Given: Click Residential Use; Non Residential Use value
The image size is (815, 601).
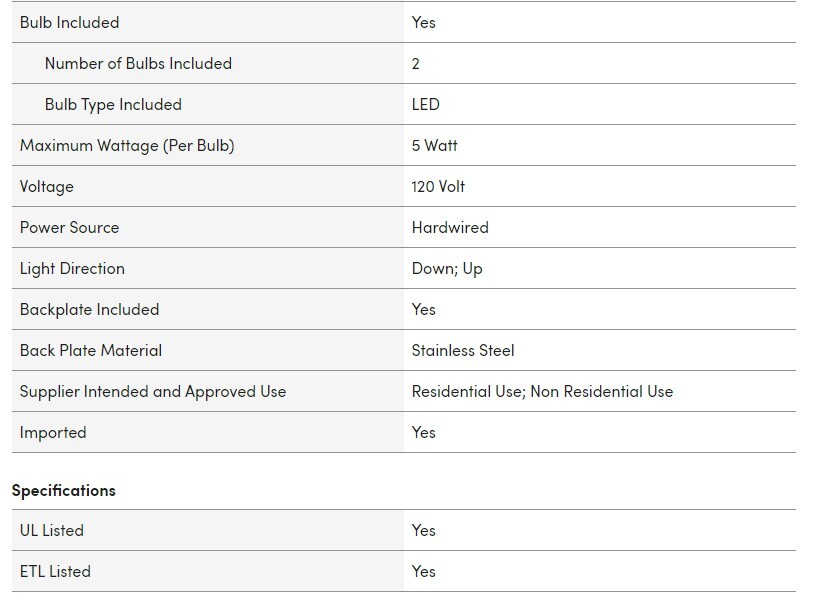Looking at the screenshot, I should (542, 391).
